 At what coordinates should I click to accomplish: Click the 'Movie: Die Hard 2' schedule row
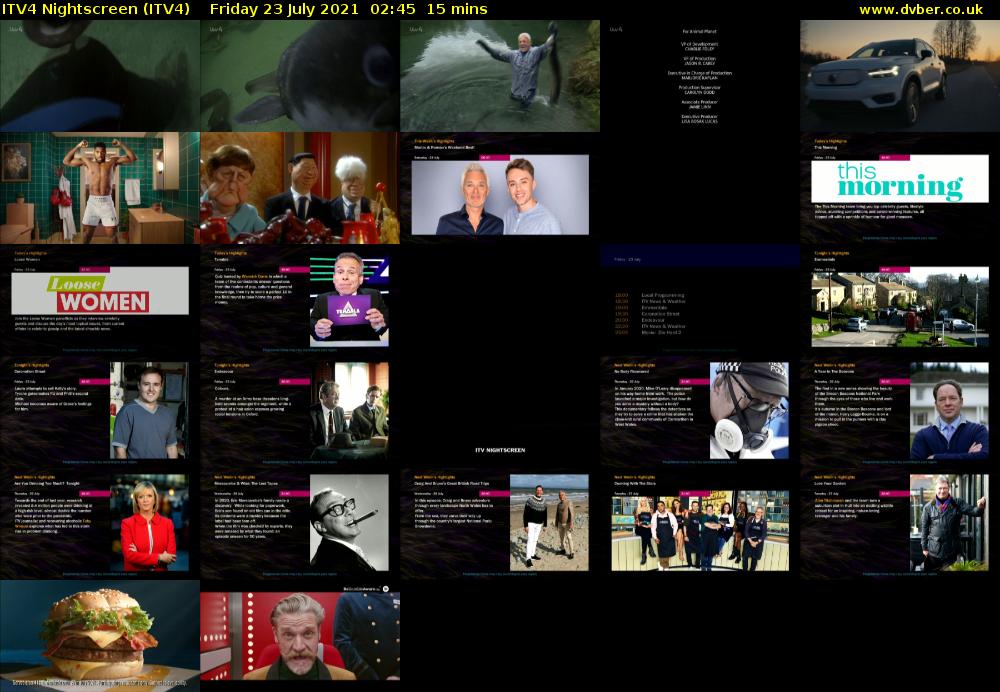click(648, 332)
